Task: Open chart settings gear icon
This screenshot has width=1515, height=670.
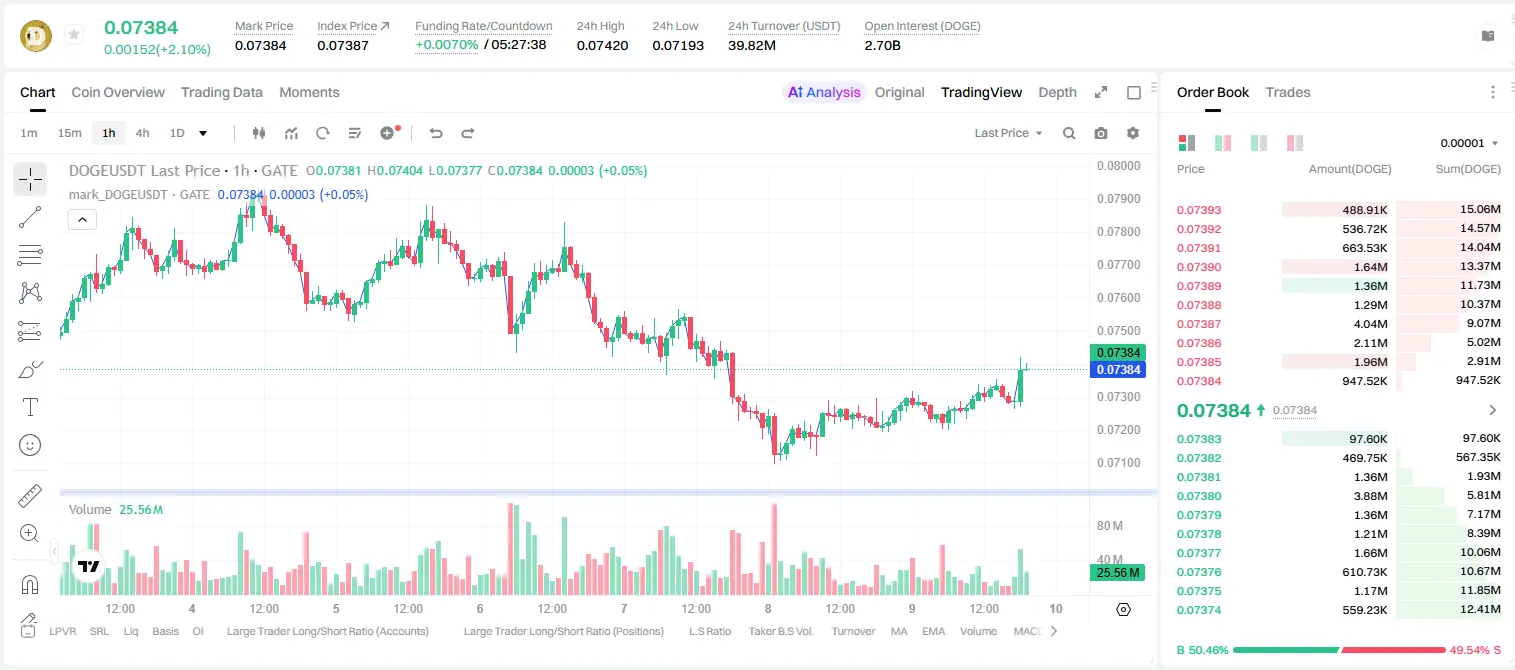Action: [x=1133, y=133]
